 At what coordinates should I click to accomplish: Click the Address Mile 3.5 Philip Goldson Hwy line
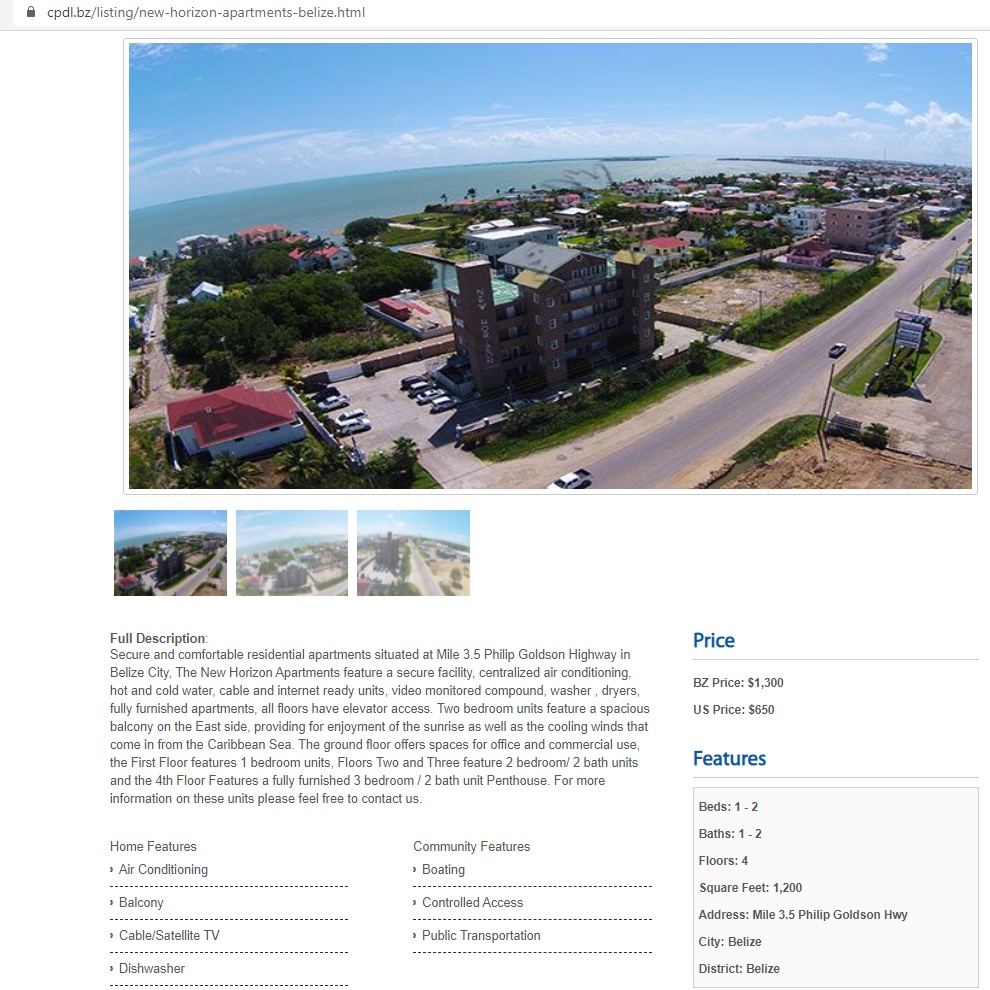802,914
